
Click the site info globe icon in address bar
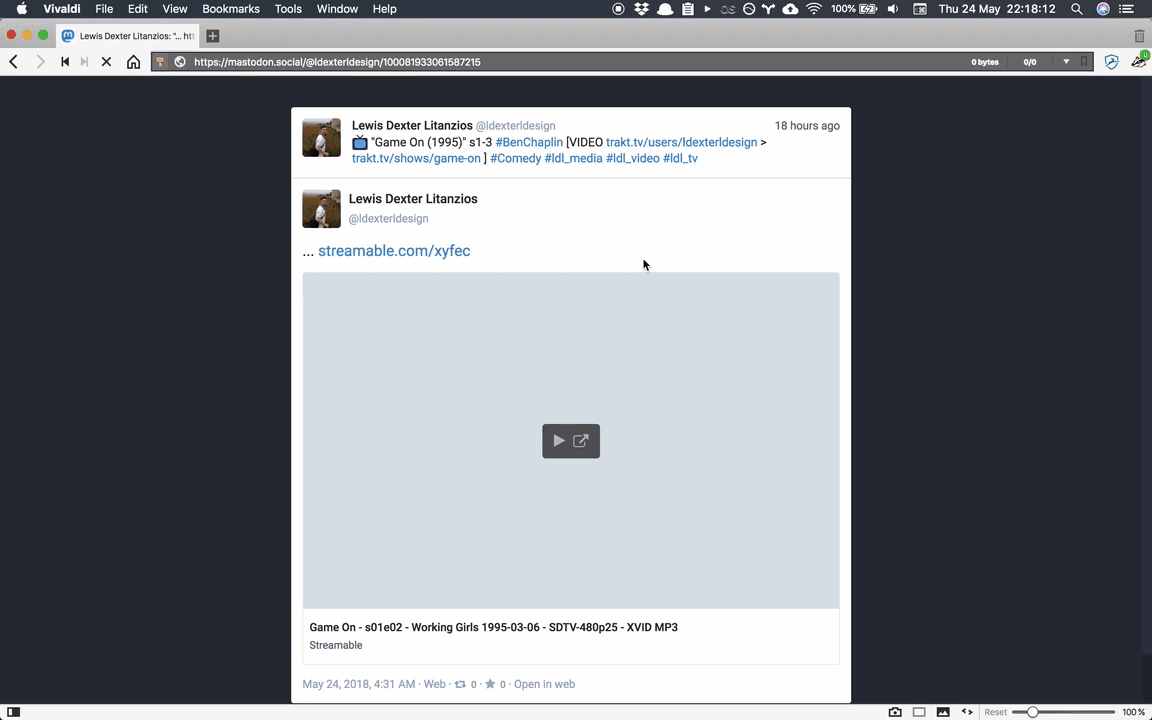tap(180, 62)
